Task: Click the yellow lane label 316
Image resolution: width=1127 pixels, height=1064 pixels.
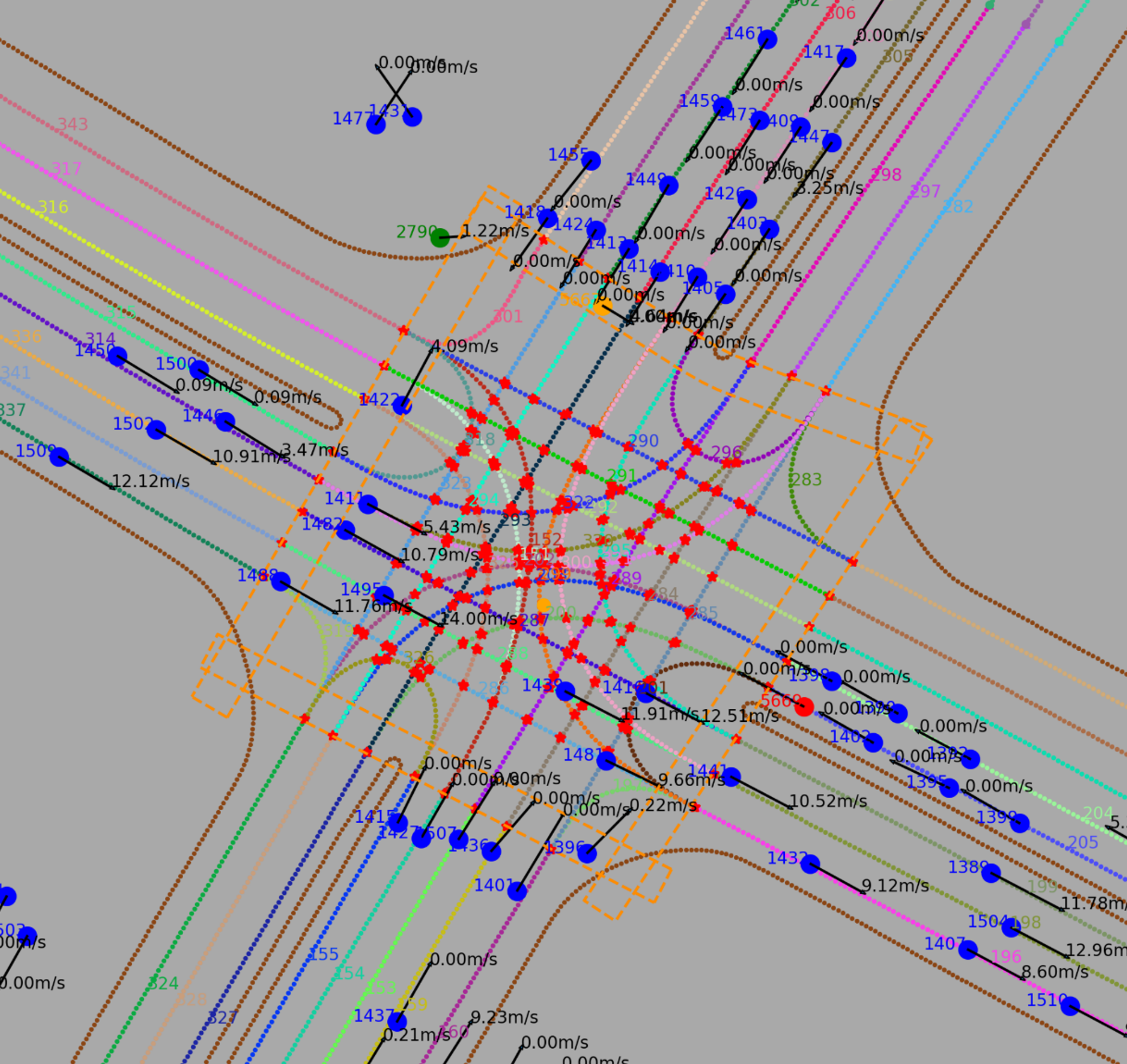Action: click(x=53, y=208)
